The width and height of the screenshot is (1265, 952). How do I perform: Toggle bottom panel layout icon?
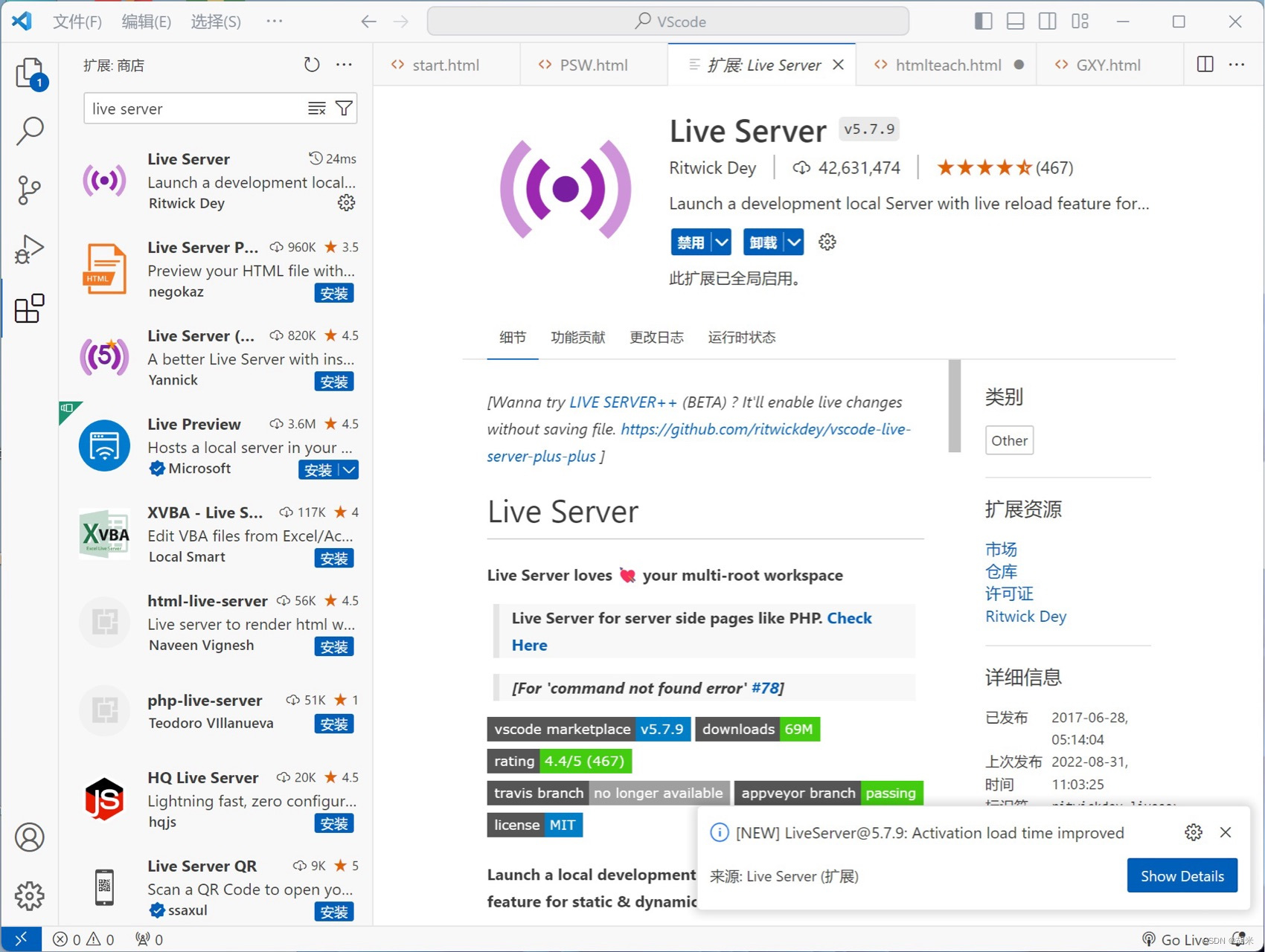(1015, 21)
